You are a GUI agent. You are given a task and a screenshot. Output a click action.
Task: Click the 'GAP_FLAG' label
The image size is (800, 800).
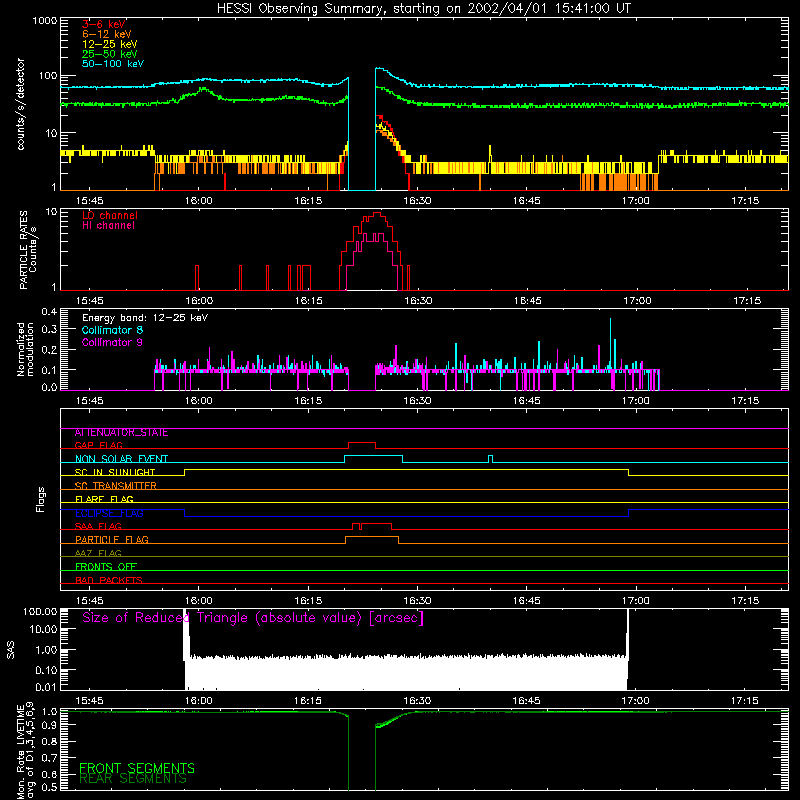click(x=98, y=445)
